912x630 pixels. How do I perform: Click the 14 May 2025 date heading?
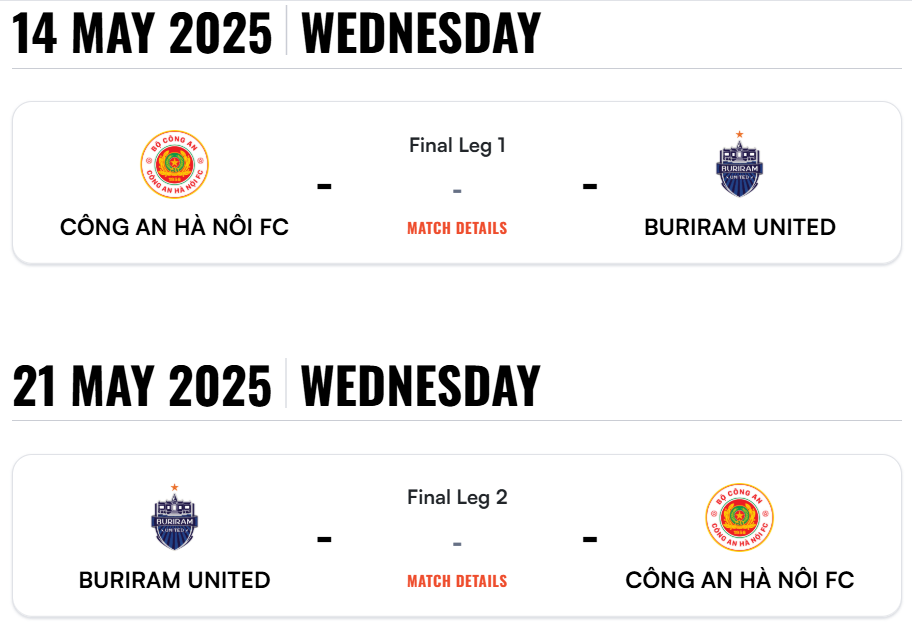[x=142, y=33]
